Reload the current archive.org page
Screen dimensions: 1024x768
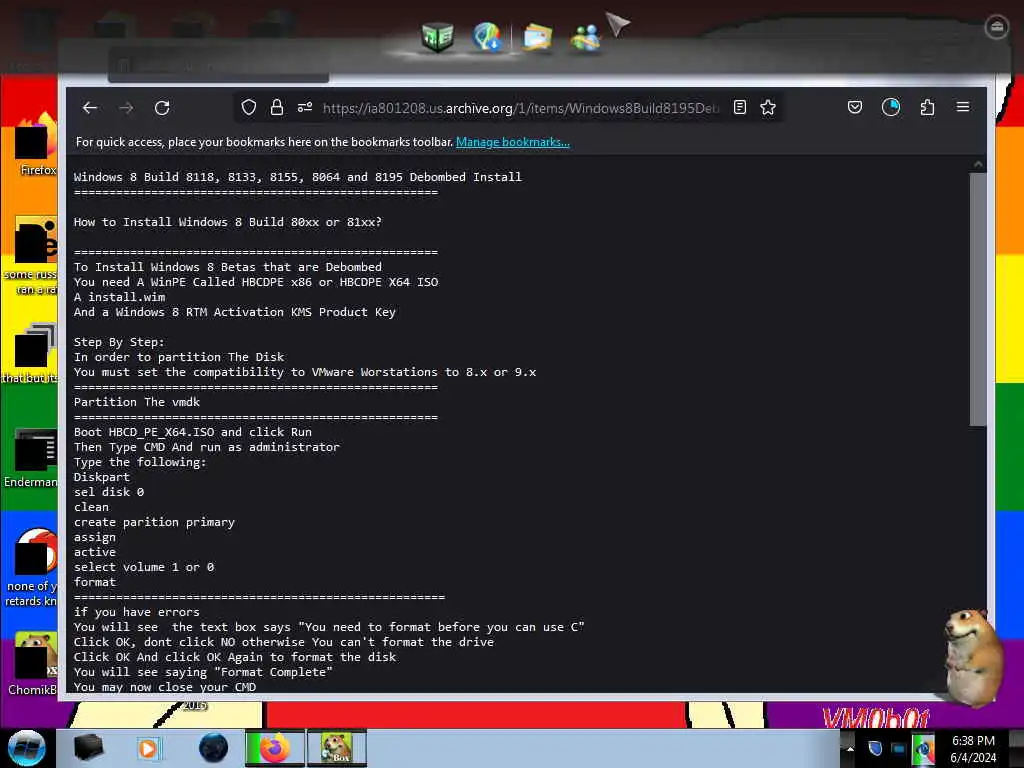[162, 108]
